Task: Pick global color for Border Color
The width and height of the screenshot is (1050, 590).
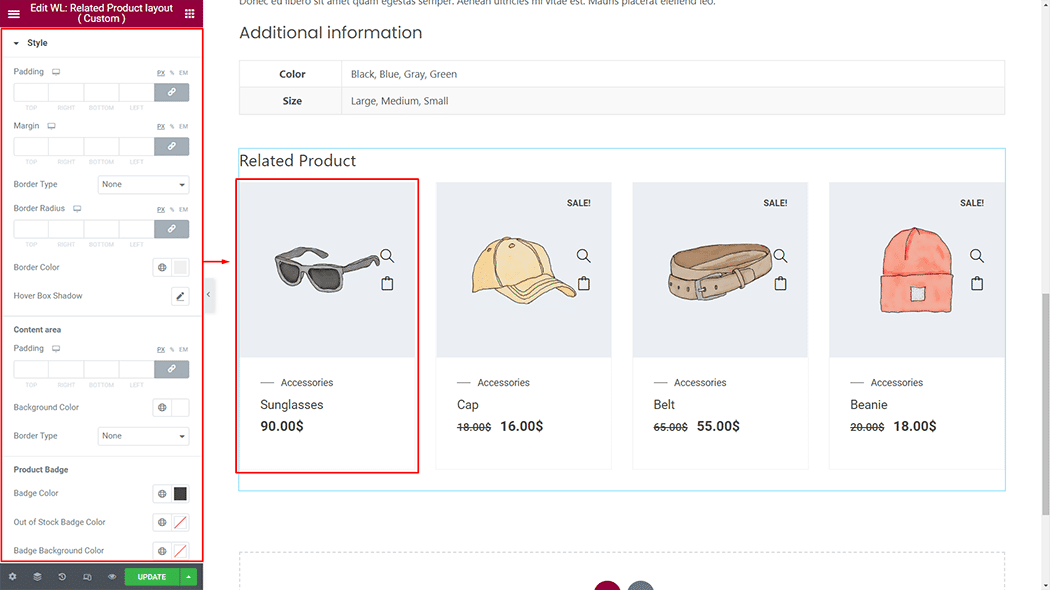Action: (162, 268)
